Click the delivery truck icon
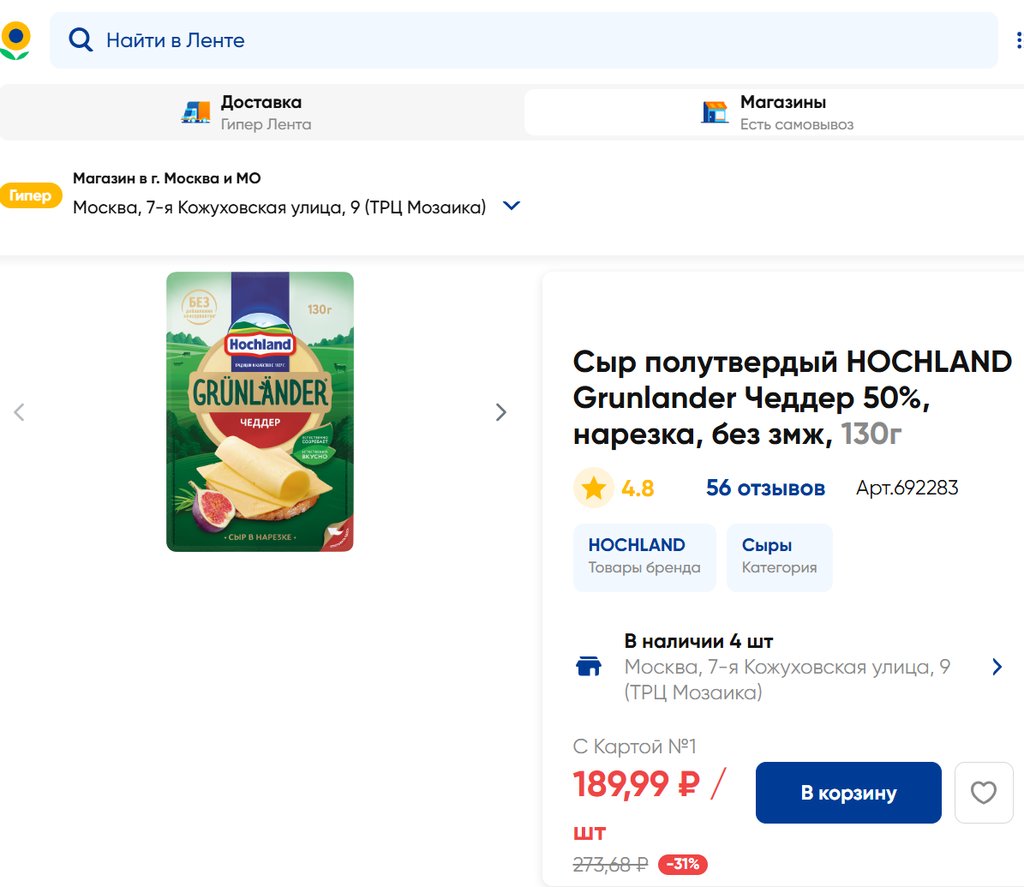1024x887 pixels. click(196, 112)
